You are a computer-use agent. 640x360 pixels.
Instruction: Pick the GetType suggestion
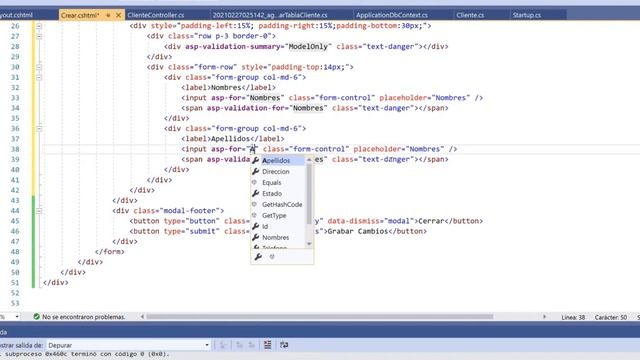274,216
